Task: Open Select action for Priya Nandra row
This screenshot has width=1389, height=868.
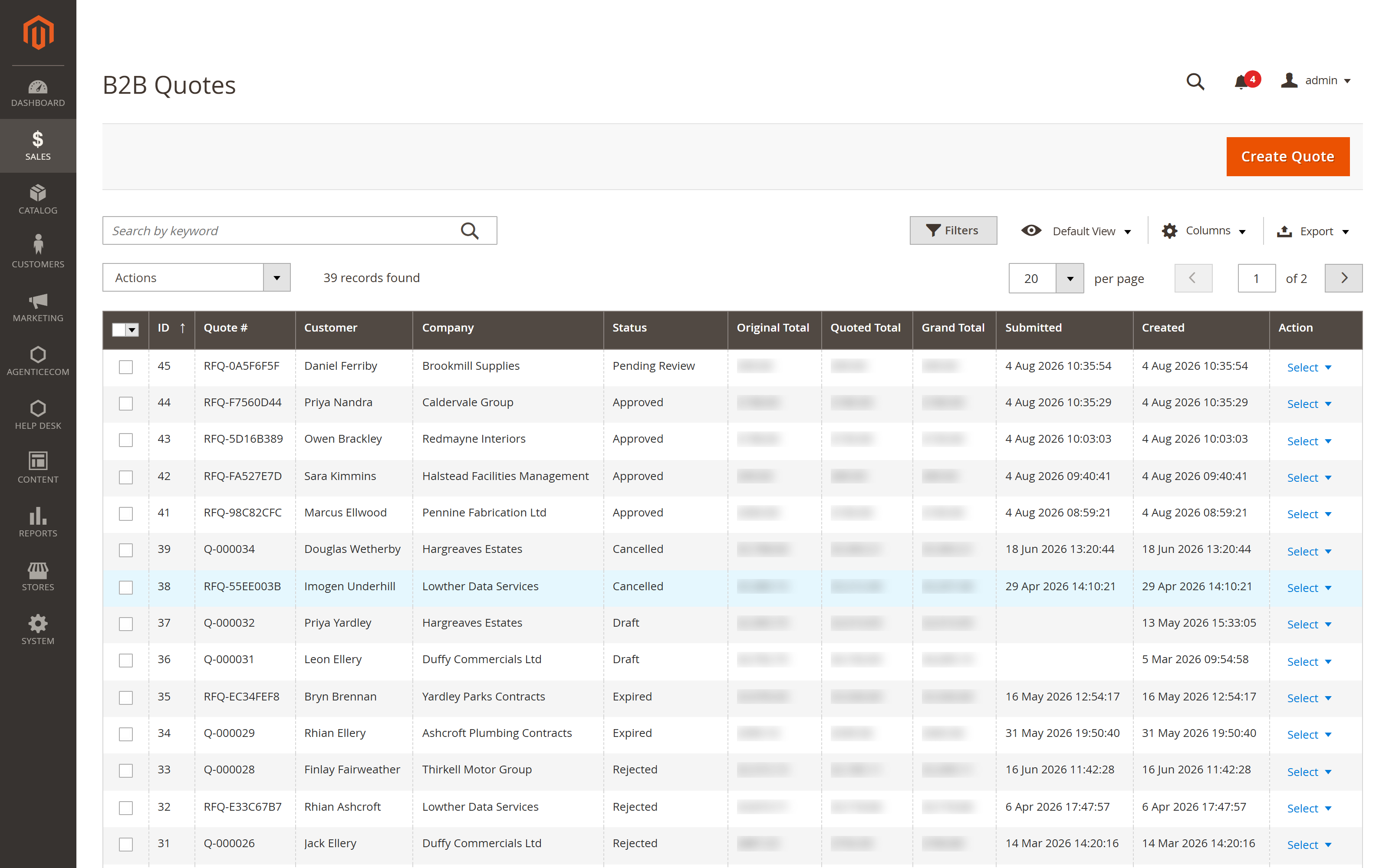Action: click(1309, 404)
